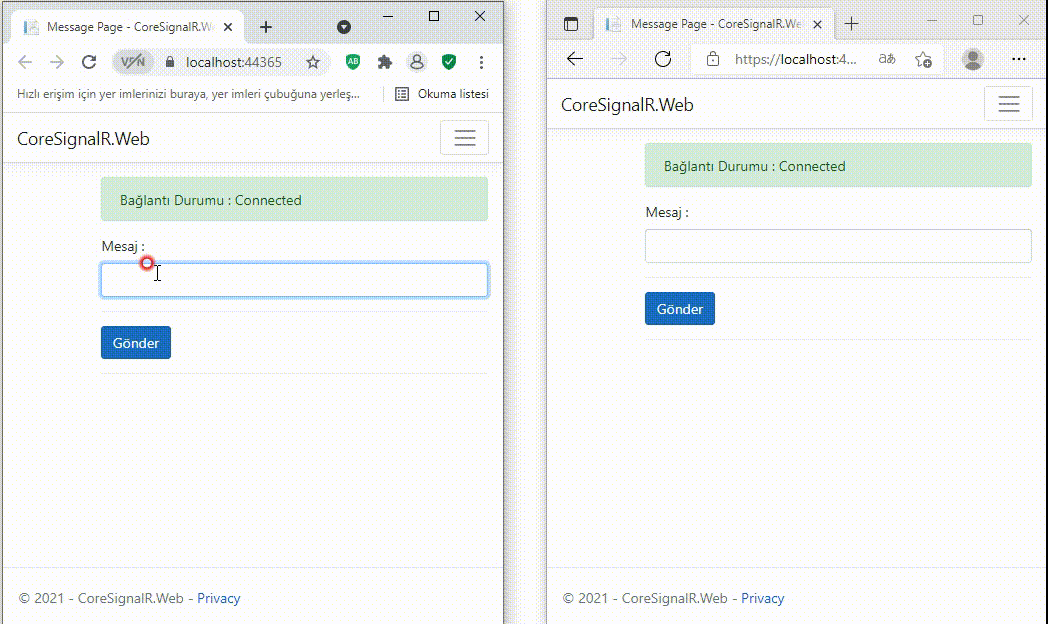The width and height of the screenshot is (1048, 624).
Task: Select Chrome Message Page tab
Action: point(127,27)
